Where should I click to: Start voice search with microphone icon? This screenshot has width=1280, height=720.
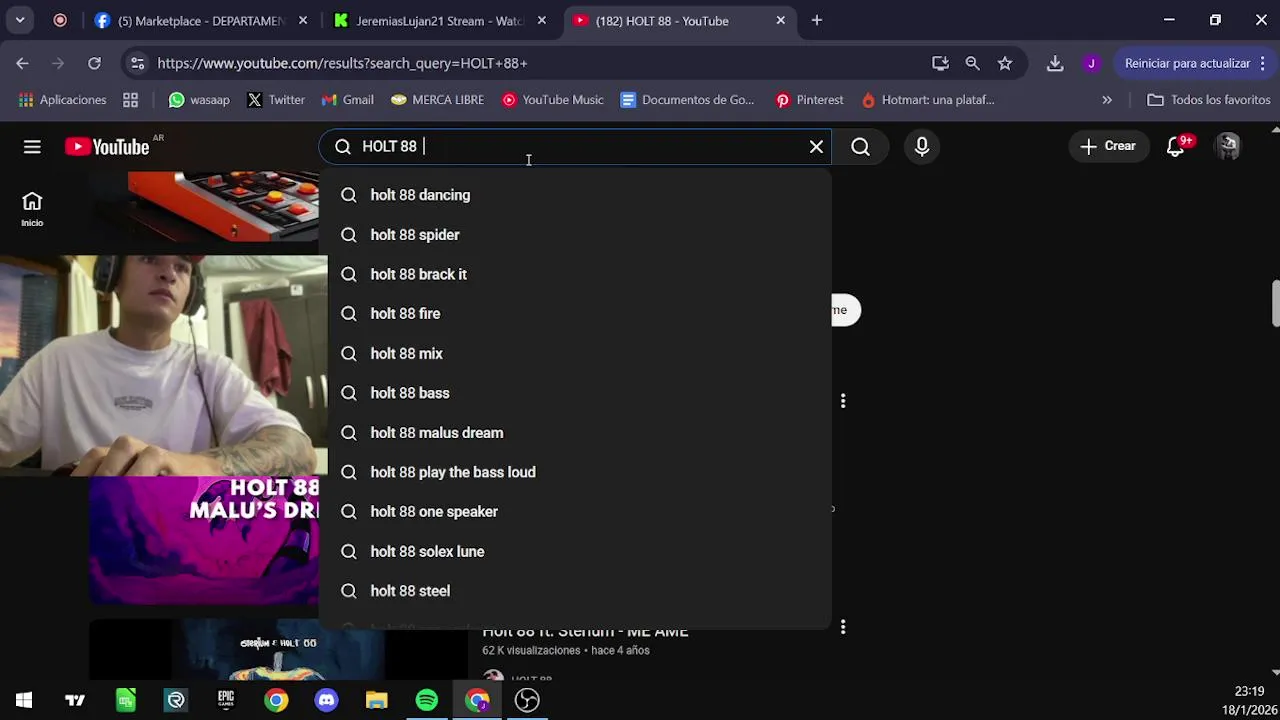pyautogui.click(x=922, y=147)
